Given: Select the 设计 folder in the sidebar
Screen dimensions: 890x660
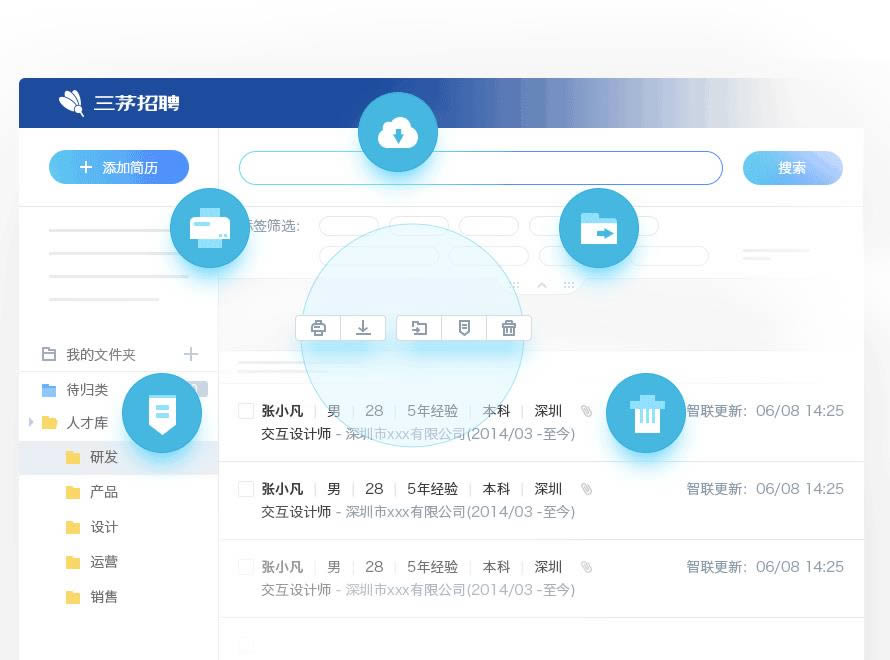Looking at the screenshot, I should point(103,527).
